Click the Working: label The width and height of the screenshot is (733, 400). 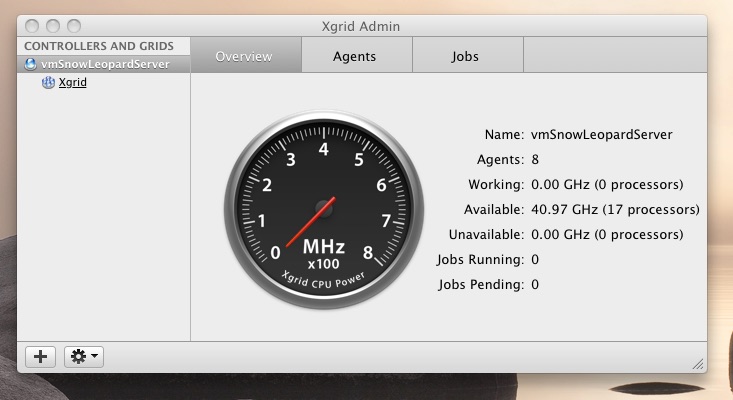coord(496,185)
